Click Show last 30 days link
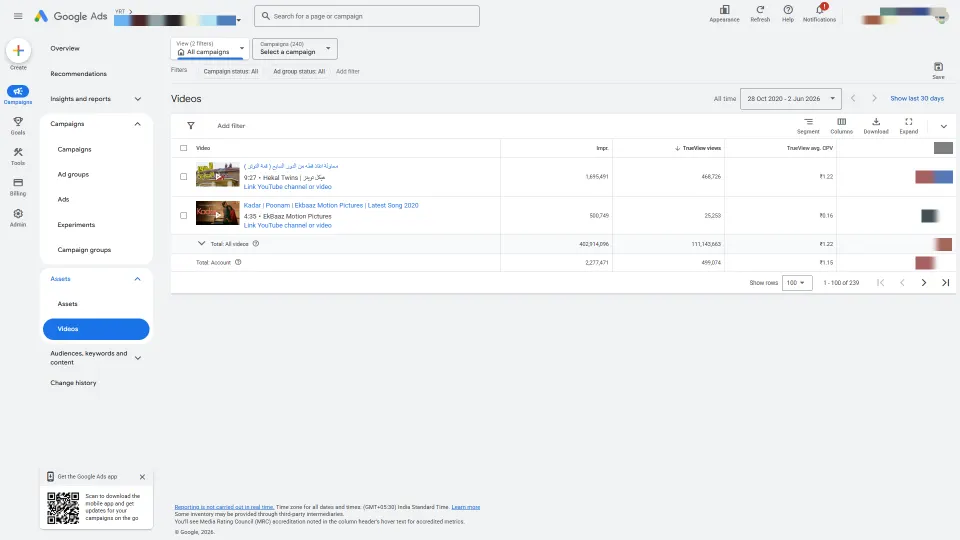The width and height of the screenshot is (960, 540). click(917, 98)
